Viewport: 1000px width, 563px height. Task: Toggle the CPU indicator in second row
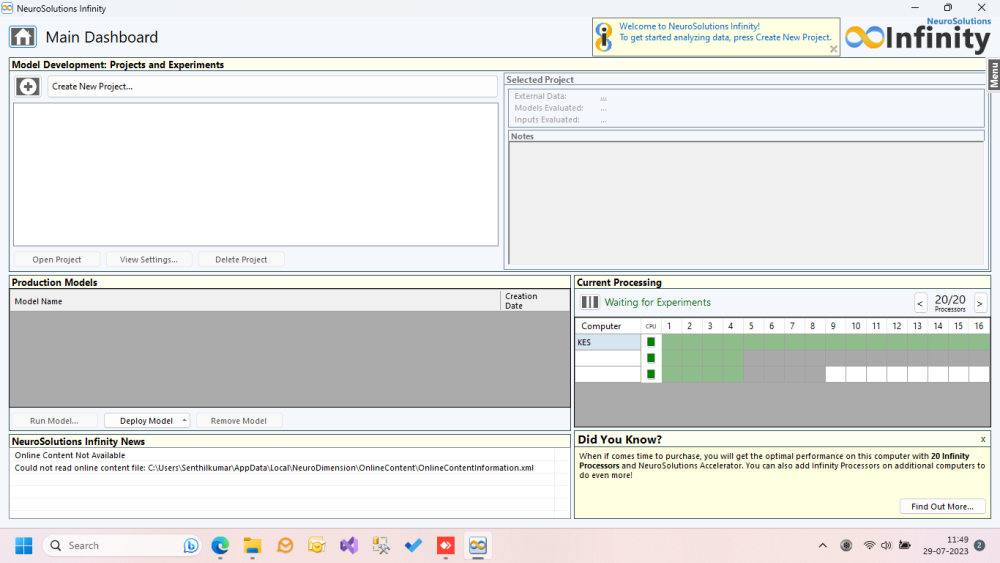pyautogui.click(x=651, y=358)
